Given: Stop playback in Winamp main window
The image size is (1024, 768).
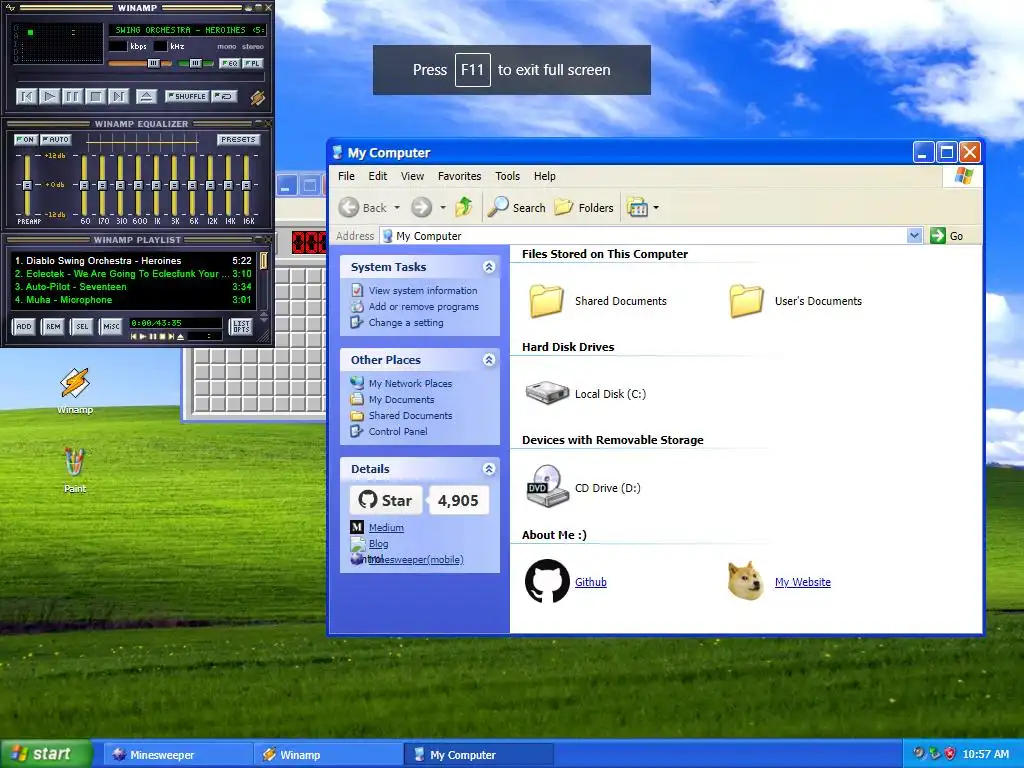Looking at the screenshot, I should click(95, 97).
